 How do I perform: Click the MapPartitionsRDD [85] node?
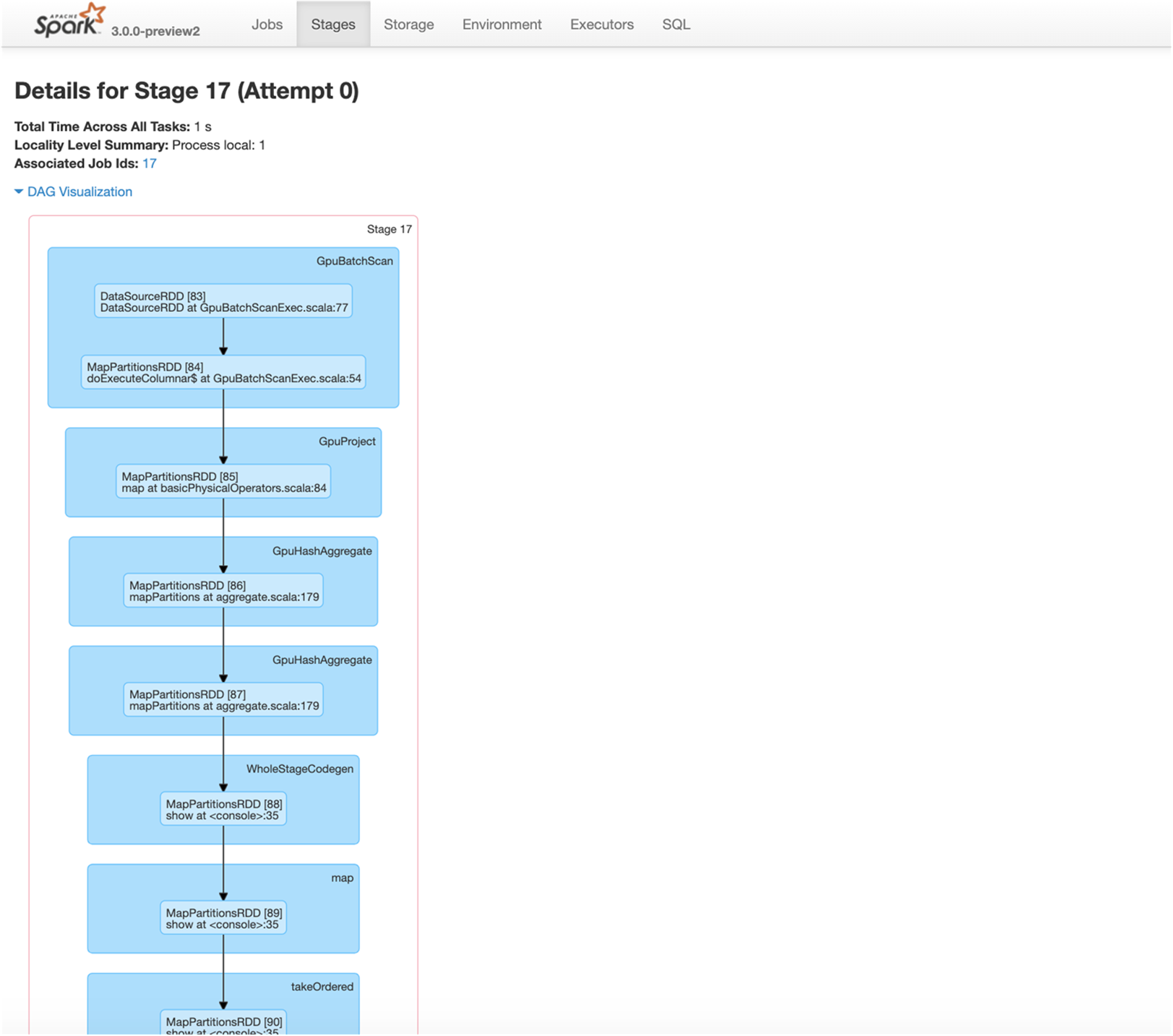(x=223, y=482)
